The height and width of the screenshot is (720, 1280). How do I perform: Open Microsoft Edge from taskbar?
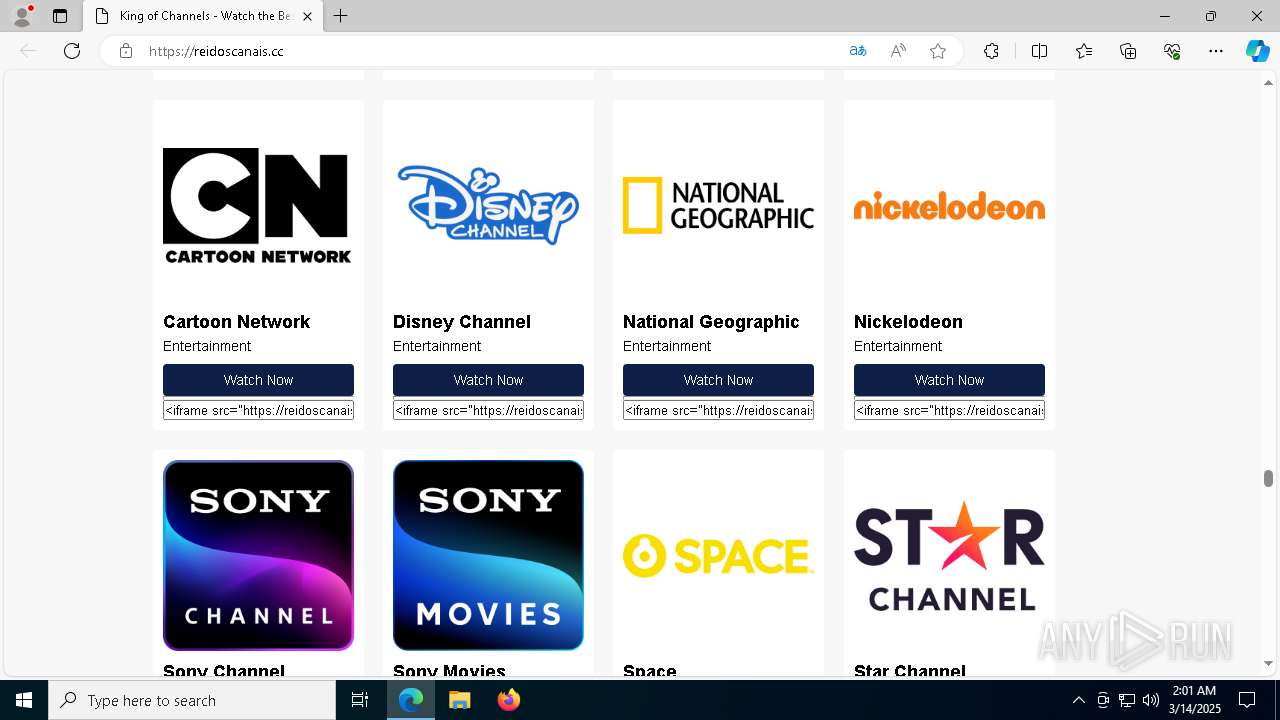click(411, 700)
